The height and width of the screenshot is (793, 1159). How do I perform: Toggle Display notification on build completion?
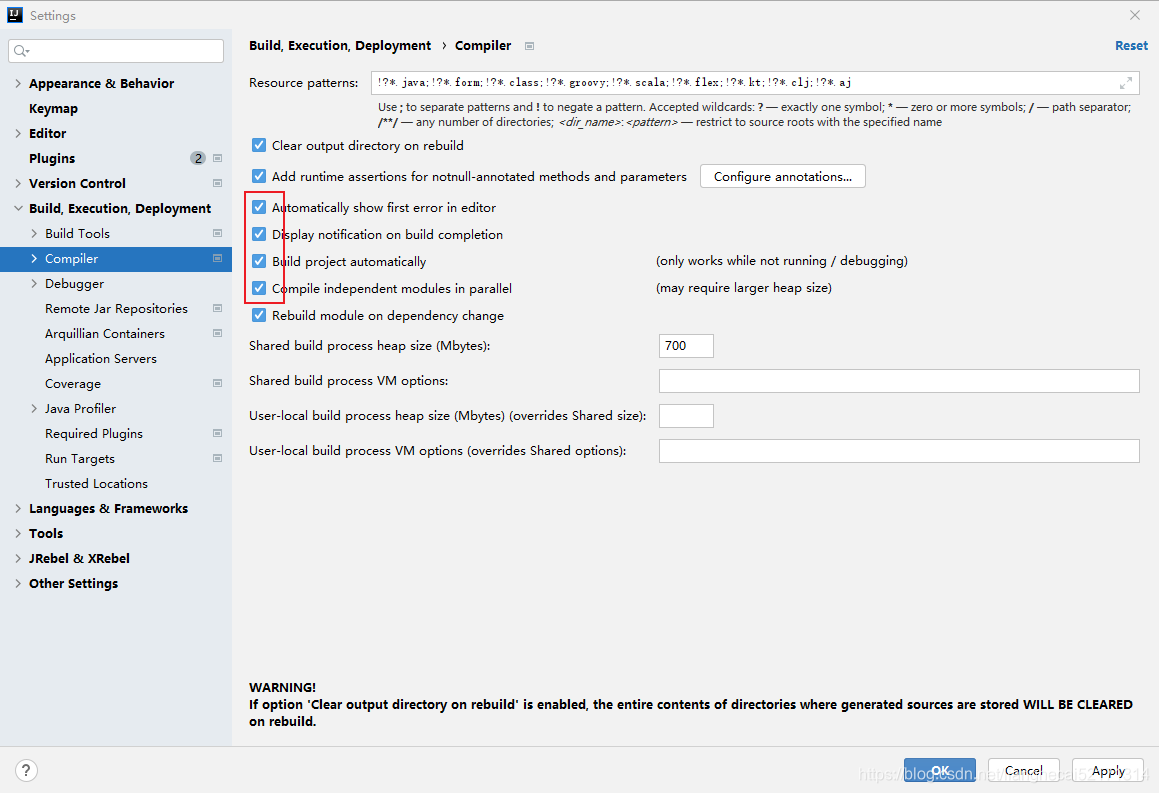click(259, 234)
